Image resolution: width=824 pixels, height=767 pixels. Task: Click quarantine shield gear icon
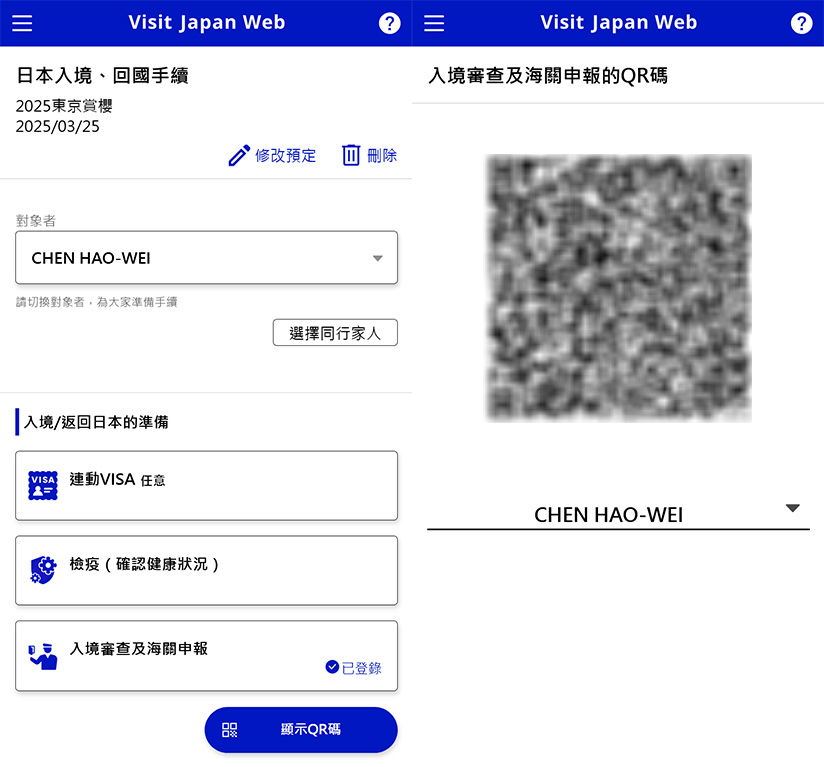pyautogui.click(x=43, y=570)
